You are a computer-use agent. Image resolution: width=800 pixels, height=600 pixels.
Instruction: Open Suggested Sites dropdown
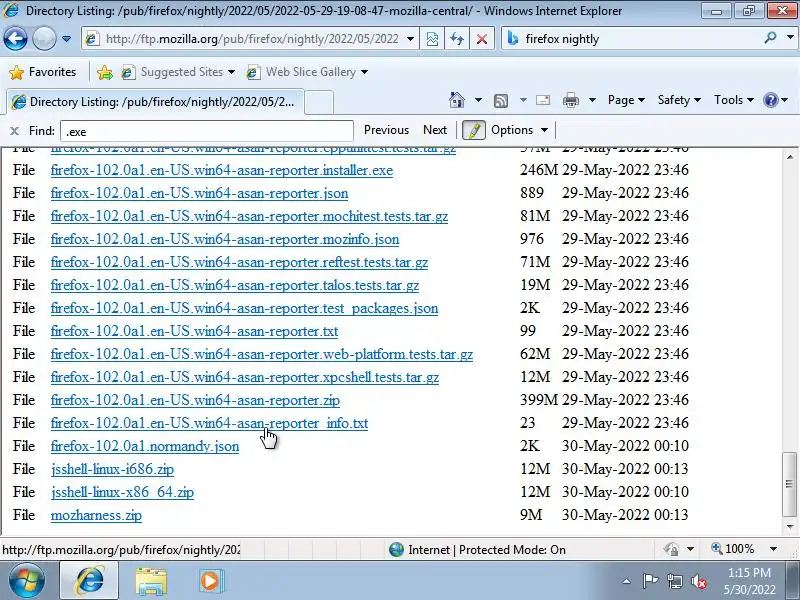tap(178, 72)
